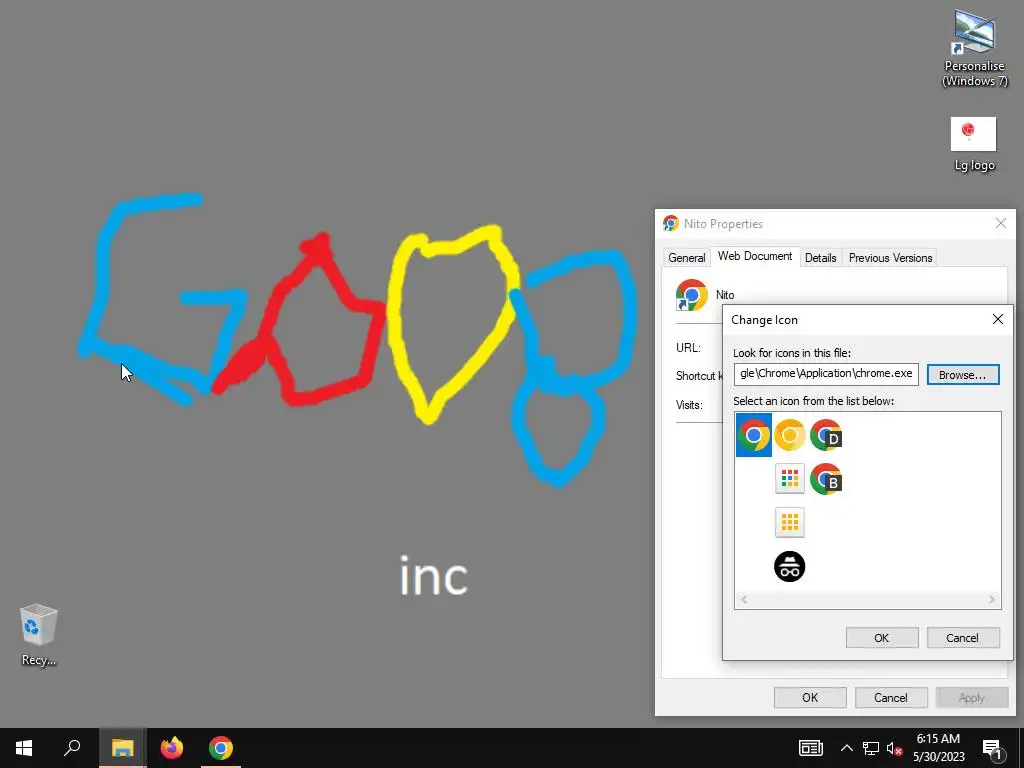This screenshot has width=1024, height=768.
Task: Click OK in Nito Properties window
Action: pos(810,697)
